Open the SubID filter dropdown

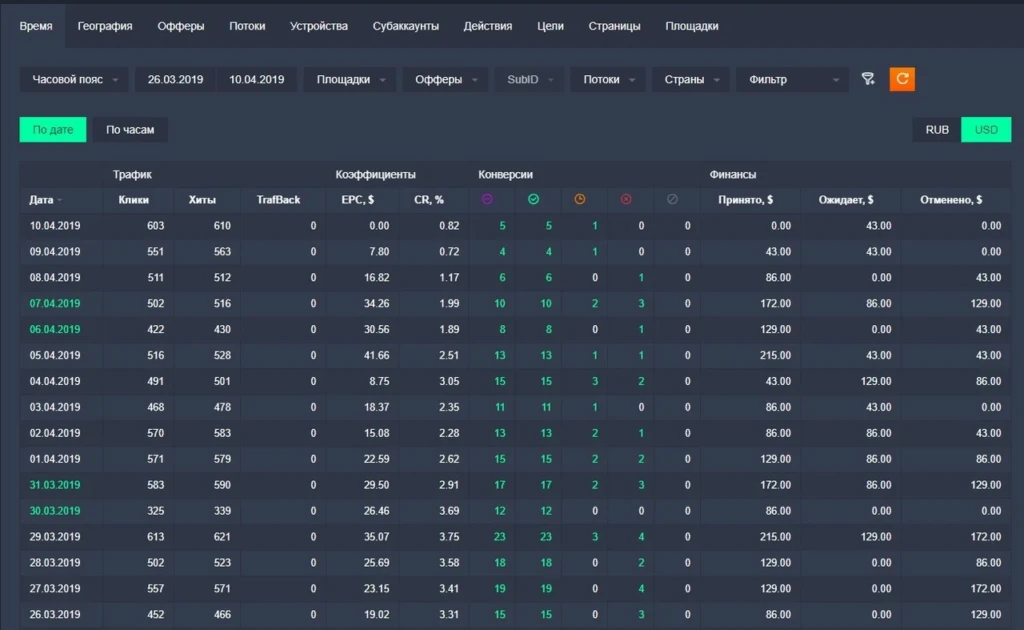click(x=530, y=79)
